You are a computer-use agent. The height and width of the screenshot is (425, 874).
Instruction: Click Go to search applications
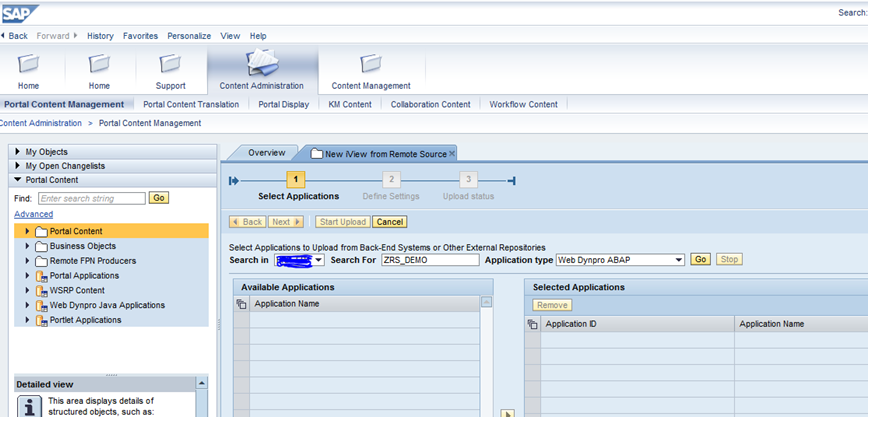[701, 259]
